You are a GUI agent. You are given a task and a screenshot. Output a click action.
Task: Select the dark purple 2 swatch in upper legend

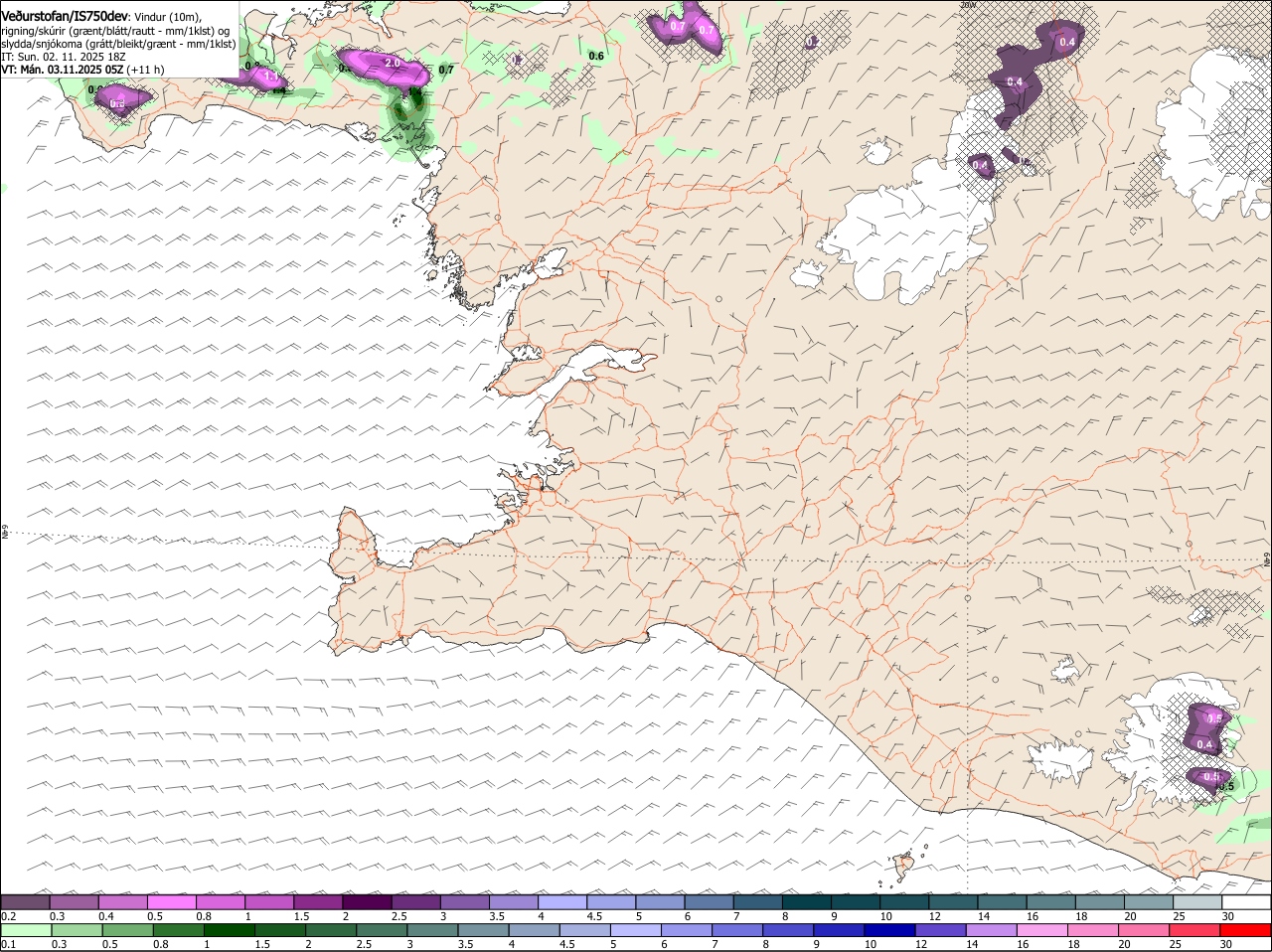coord(368,902)
